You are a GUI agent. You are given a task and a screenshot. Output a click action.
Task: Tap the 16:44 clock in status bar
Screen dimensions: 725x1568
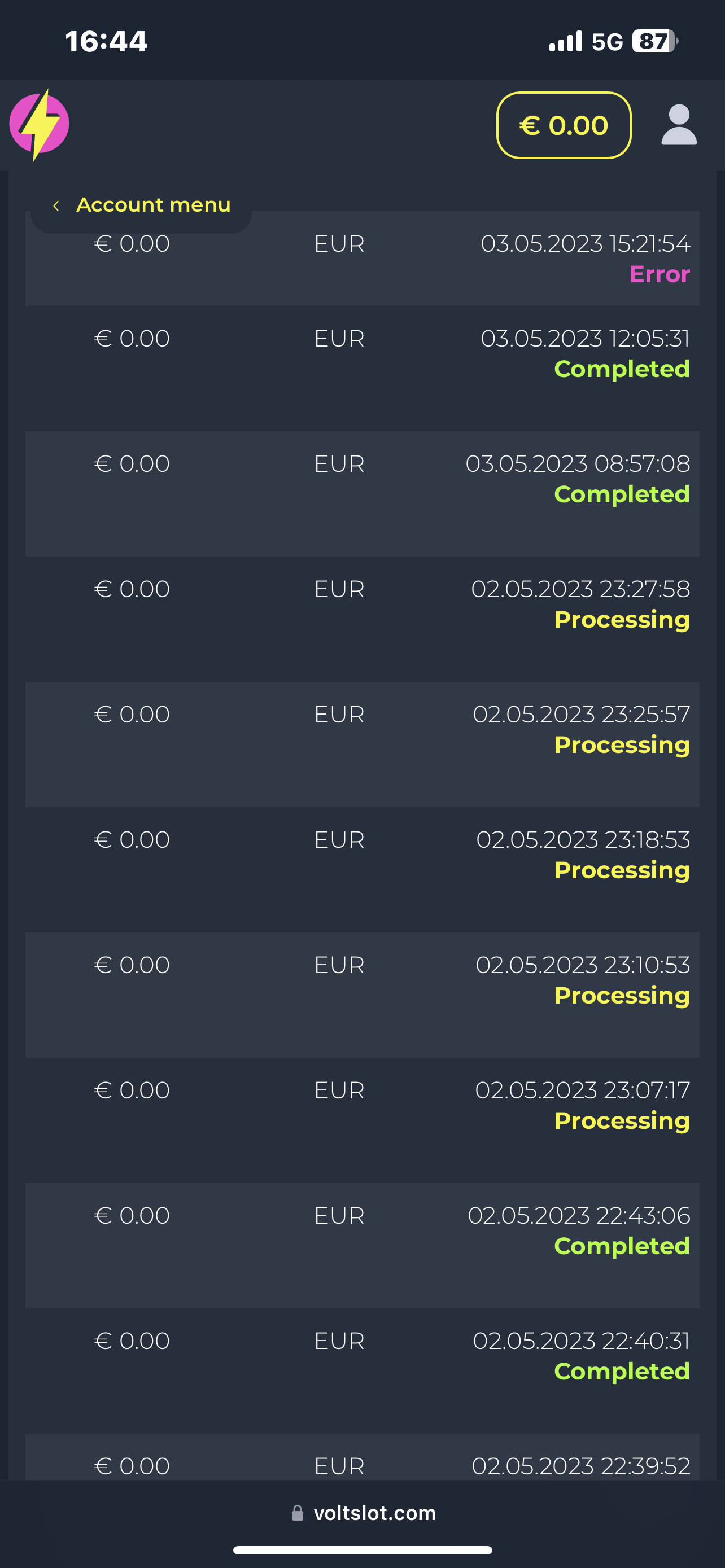tap(107, 41)
